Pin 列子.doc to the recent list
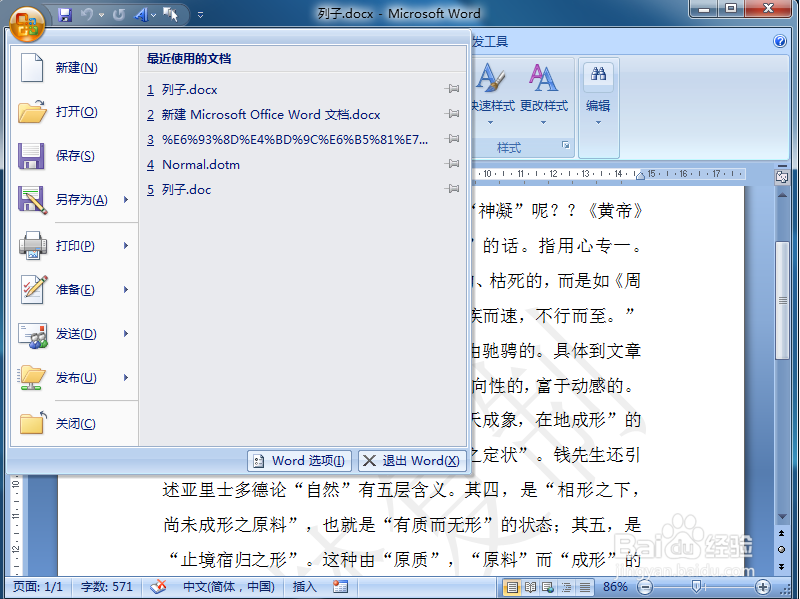Screen dimensions: 800x599 pos(452,189)
